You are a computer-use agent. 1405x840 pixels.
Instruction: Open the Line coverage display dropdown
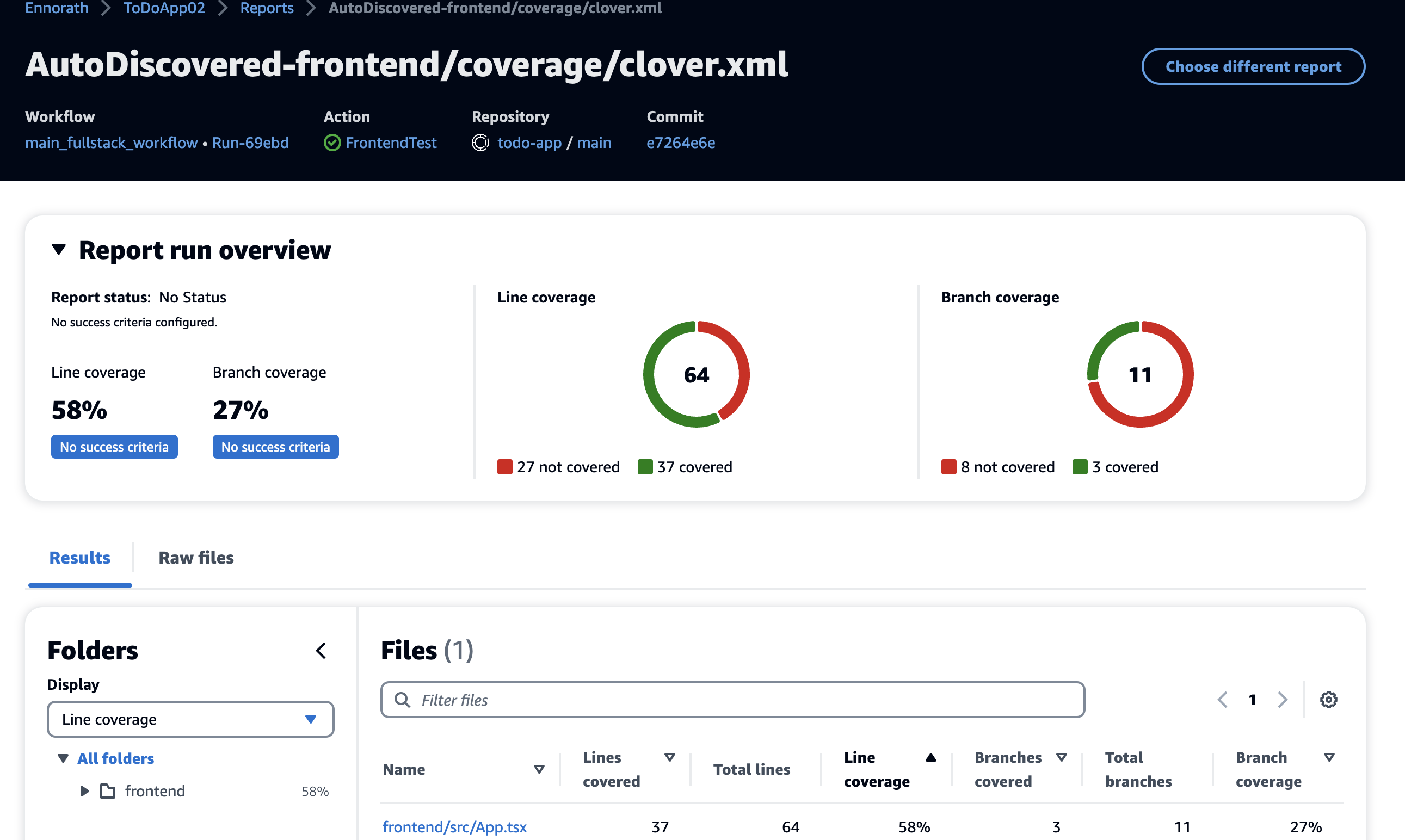pos(190,719)
